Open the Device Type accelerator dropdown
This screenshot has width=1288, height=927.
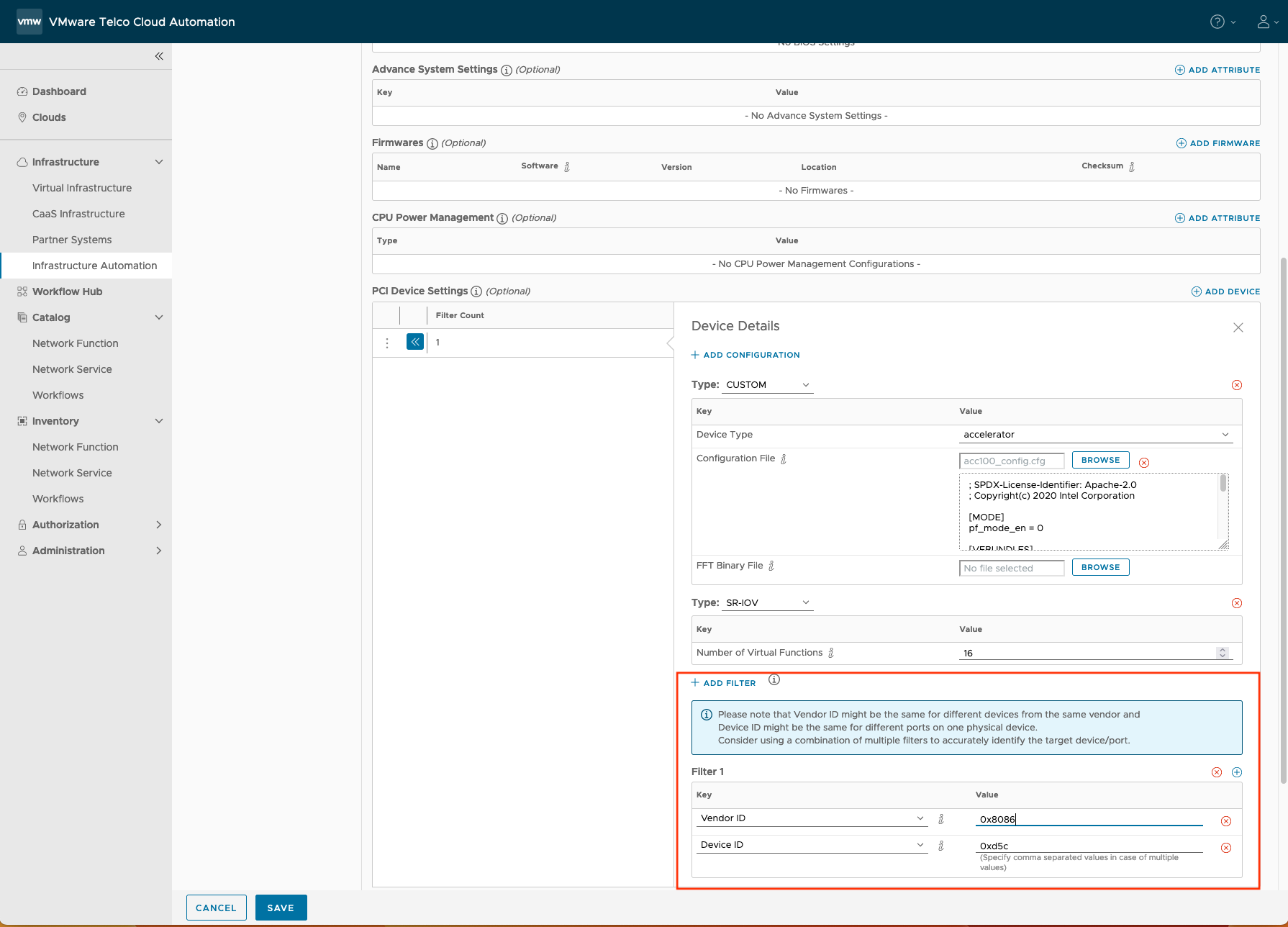1096,435
